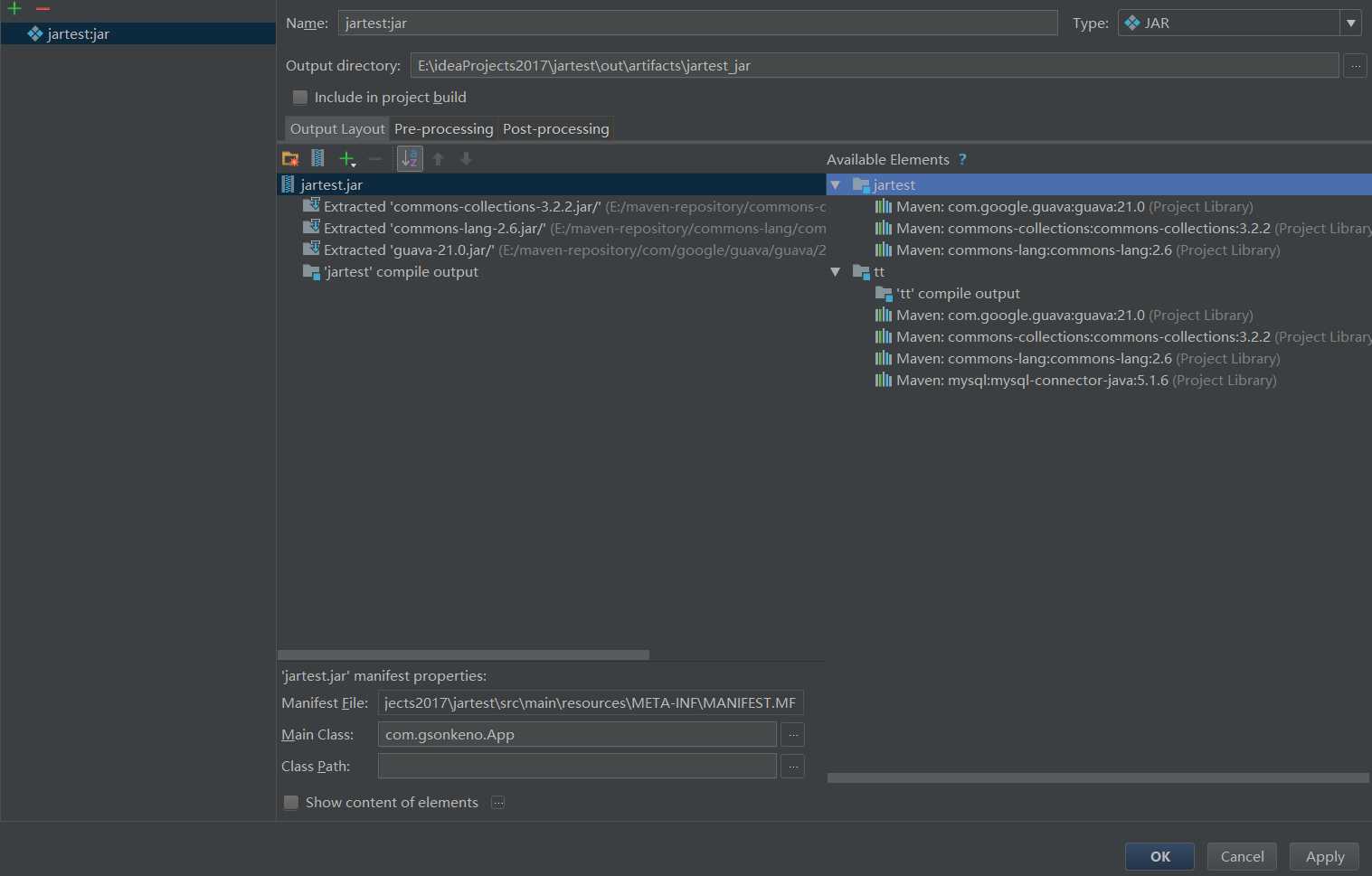Select commons-collections:3.2.2 library under tt

(1122, 336)
